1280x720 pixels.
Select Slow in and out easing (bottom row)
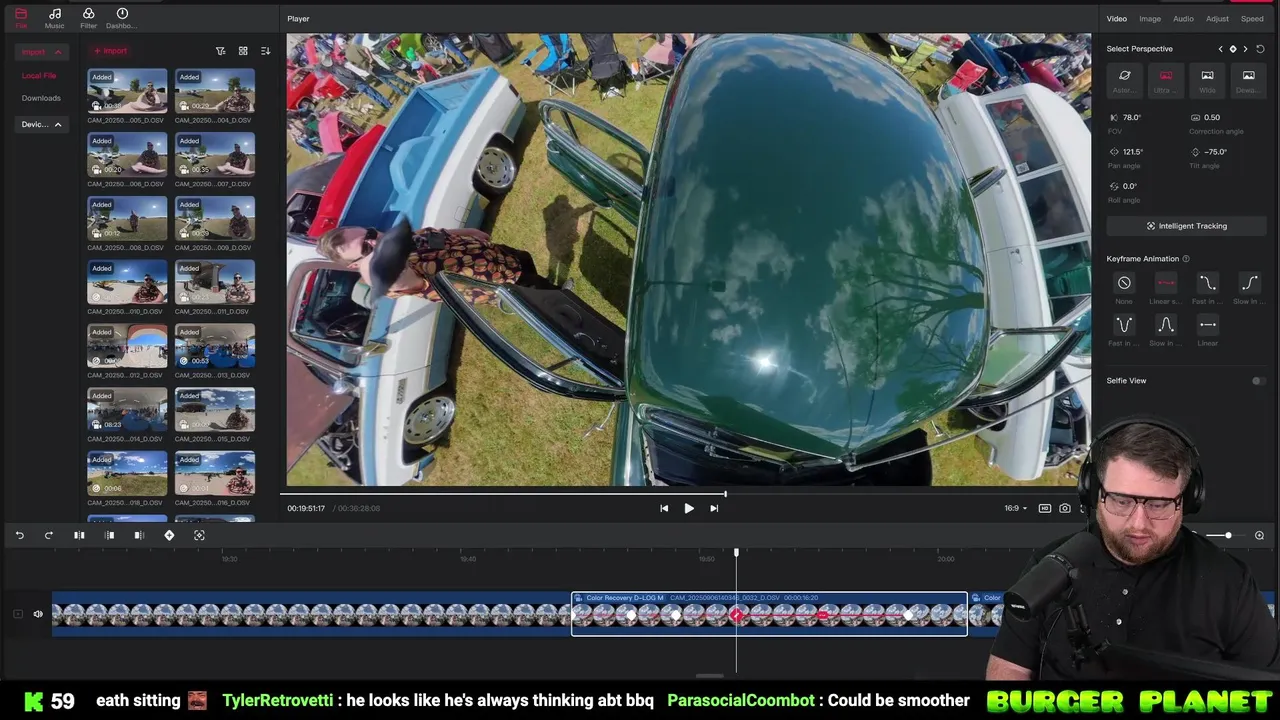[1166, 326]
